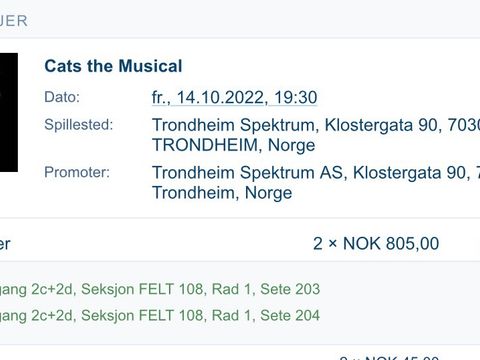480x360 pixels.
Task: Select the Trondheim Spektrum venue address text
Action: 316,125
